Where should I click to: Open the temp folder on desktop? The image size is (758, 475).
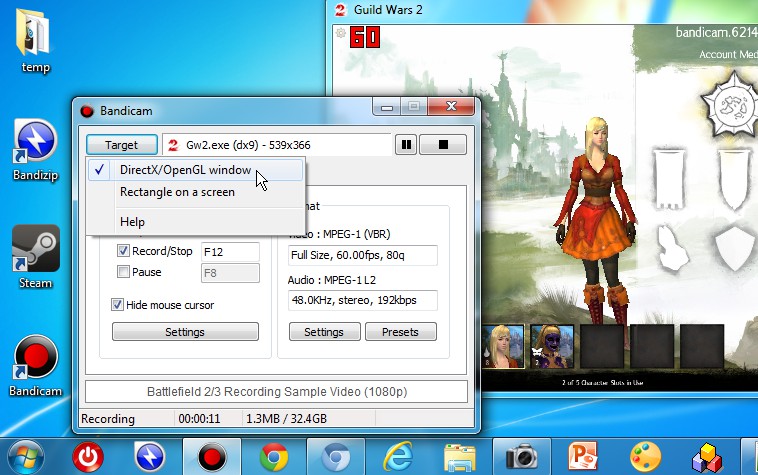[x=35, y=39]
